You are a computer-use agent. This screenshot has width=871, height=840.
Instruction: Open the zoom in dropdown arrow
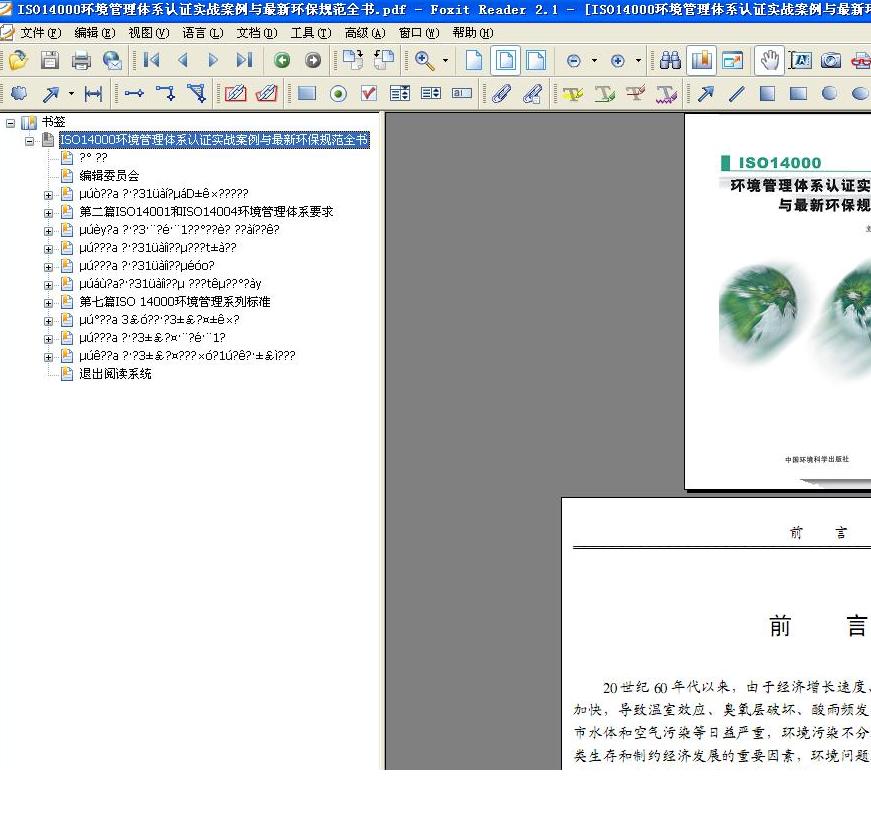pos(638,60)
